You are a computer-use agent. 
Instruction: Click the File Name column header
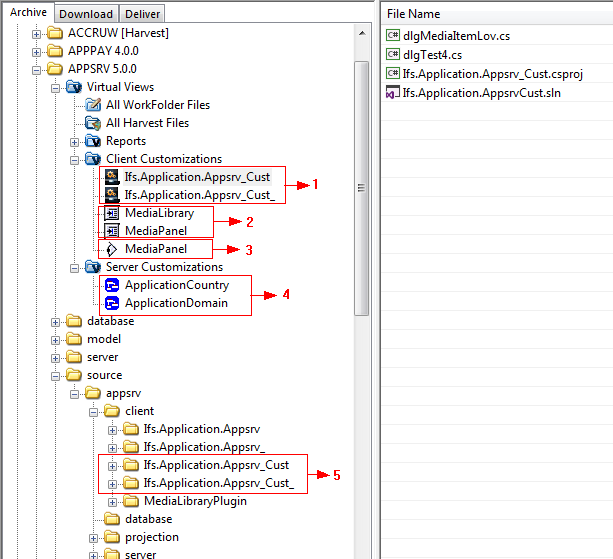[413, 14]
